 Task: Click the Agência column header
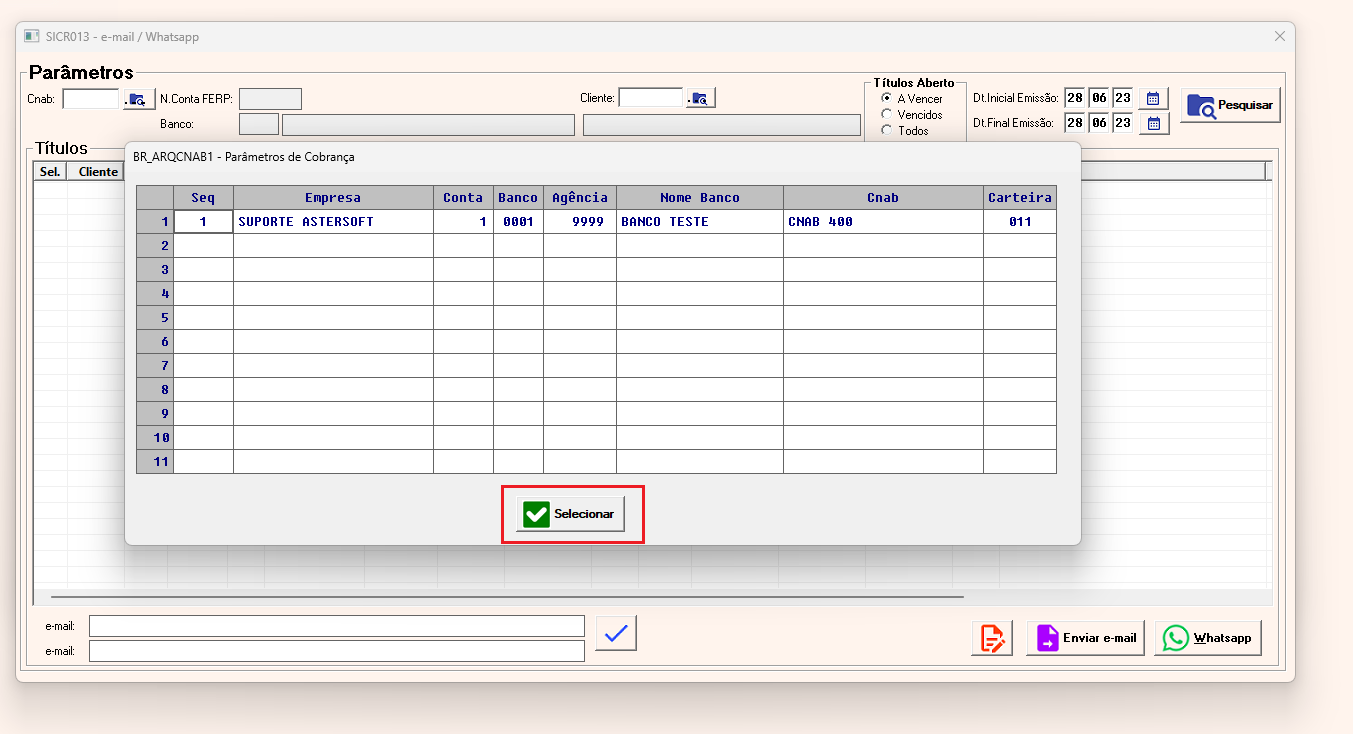[x=580, y=198]
